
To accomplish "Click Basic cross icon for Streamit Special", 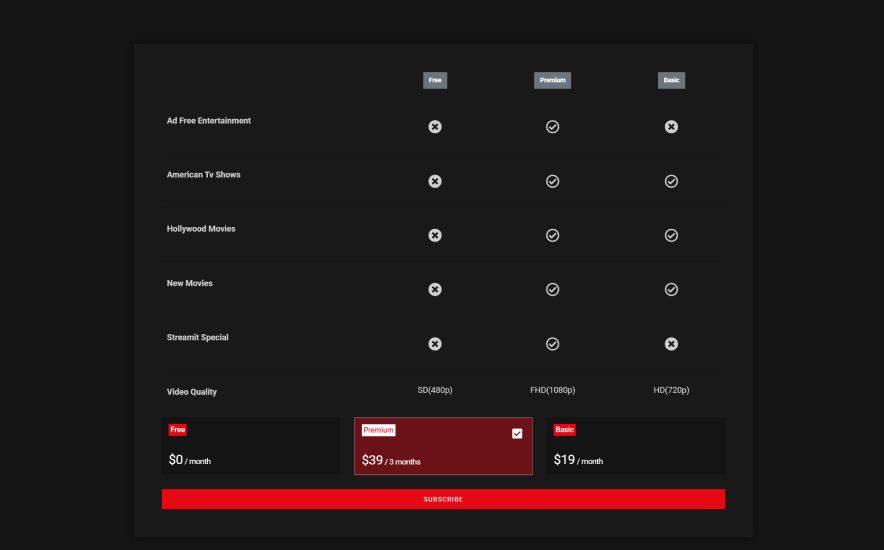I will [x=671, y=344].
